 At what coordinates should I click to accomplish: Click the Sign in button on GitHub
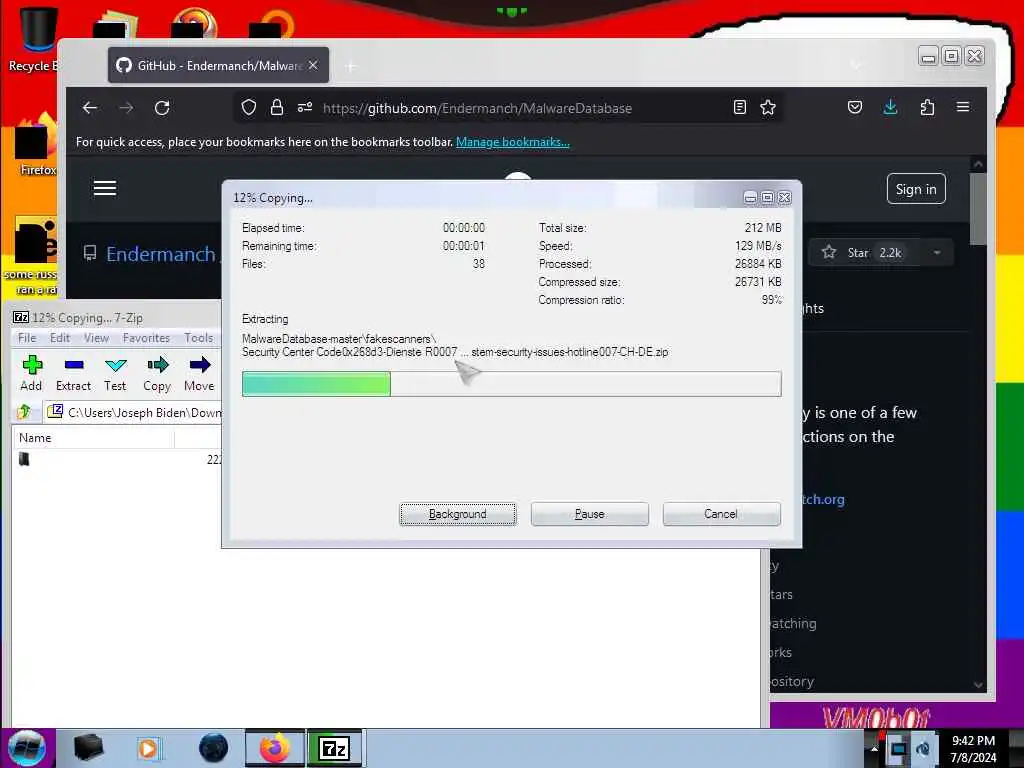916,189
